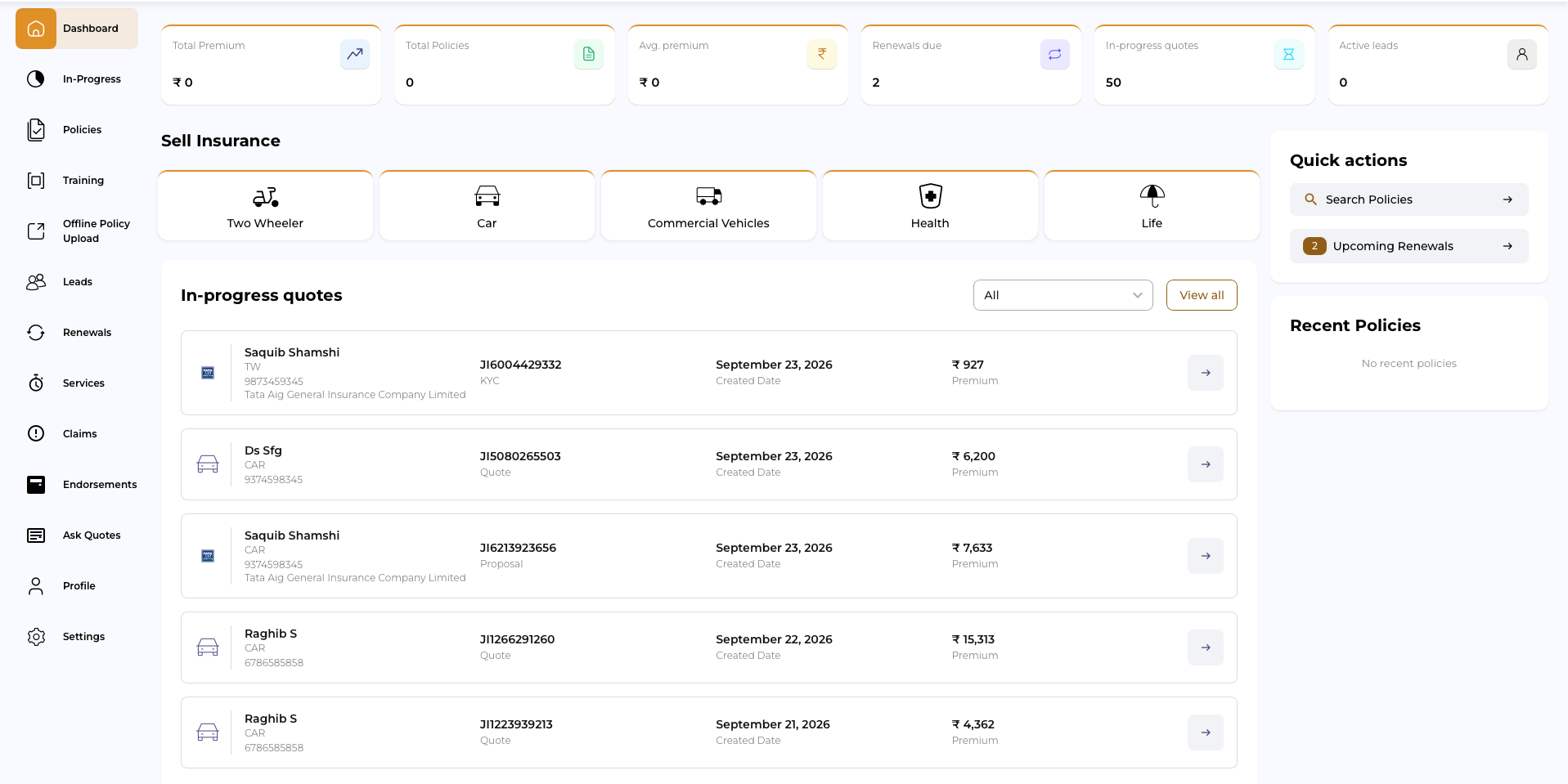
Task: Click the Renewals refresh icon in sidebar
Action: [36, 333]
